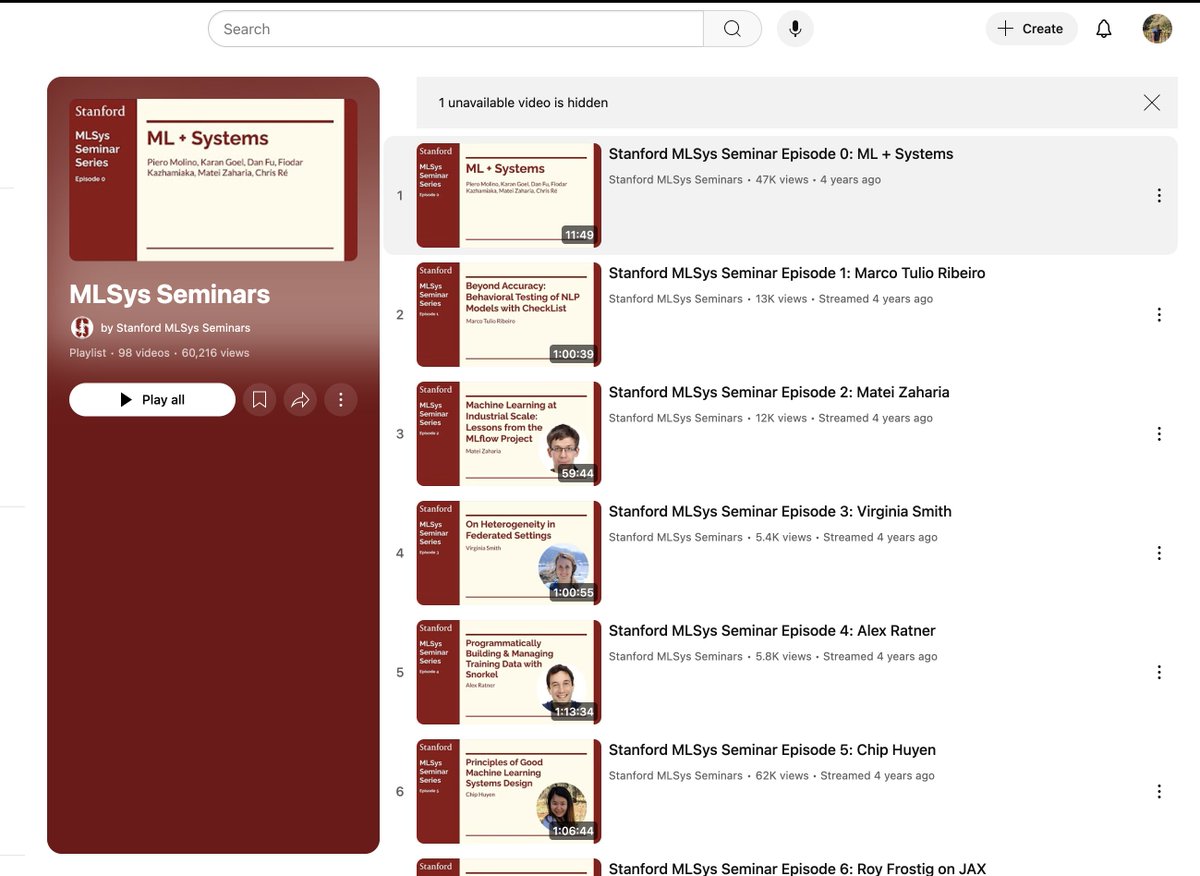Click the search magnifier icon
1200x876 pixels.
point(733,28)
